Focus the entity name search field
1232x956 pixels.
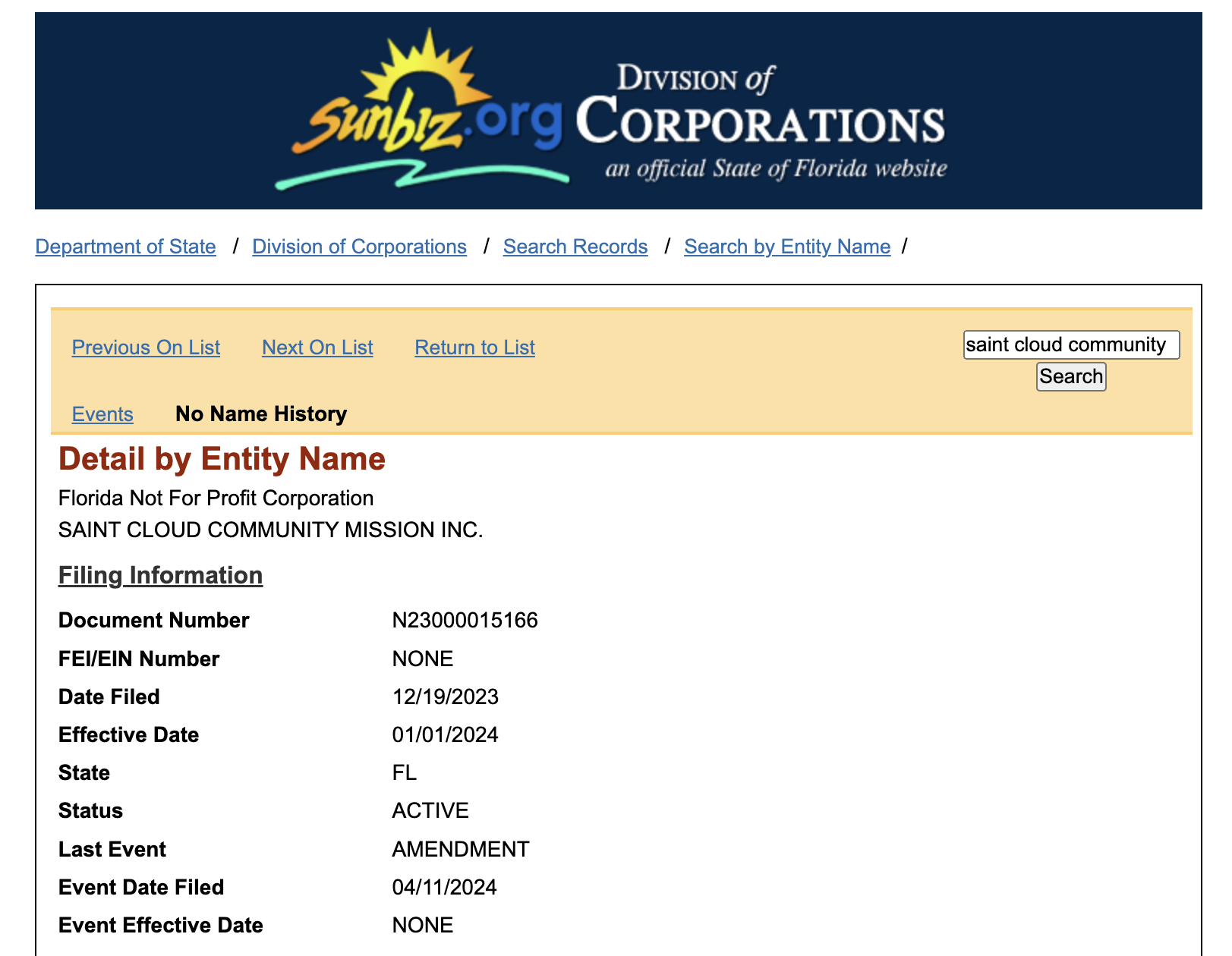[x=1071, y=344]
